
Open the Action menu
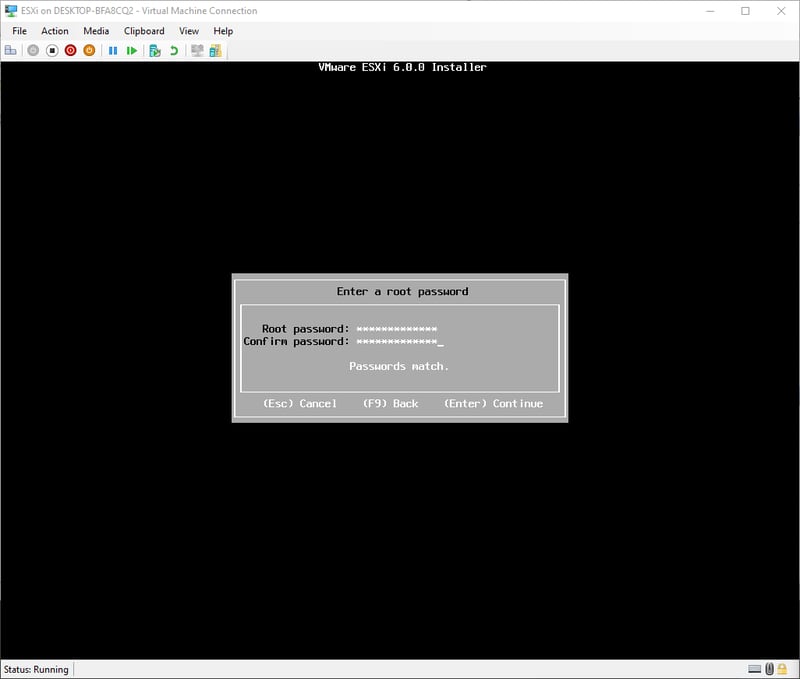point(55,31)
